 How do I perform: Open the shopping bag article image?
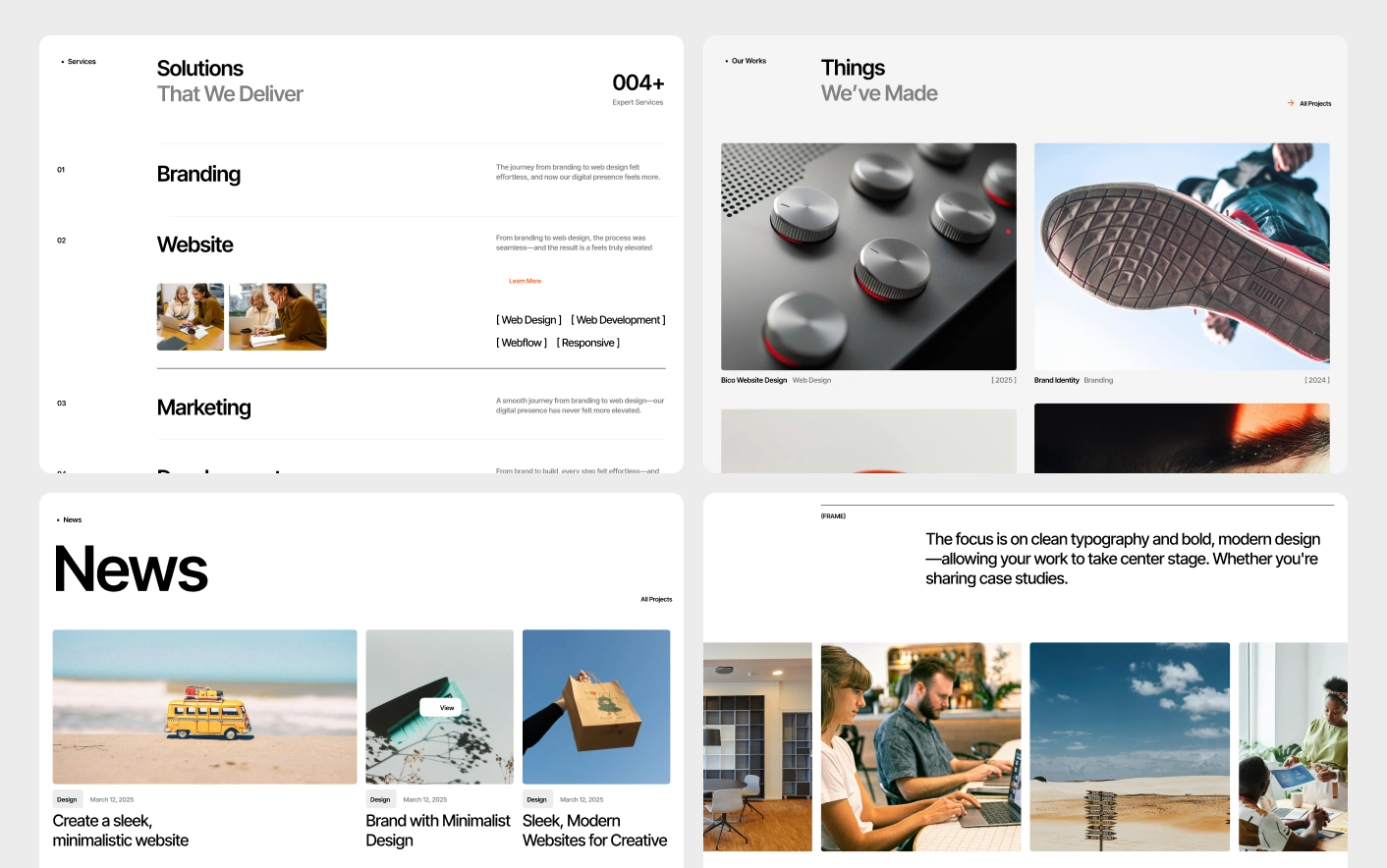click(x=596, y=706)
